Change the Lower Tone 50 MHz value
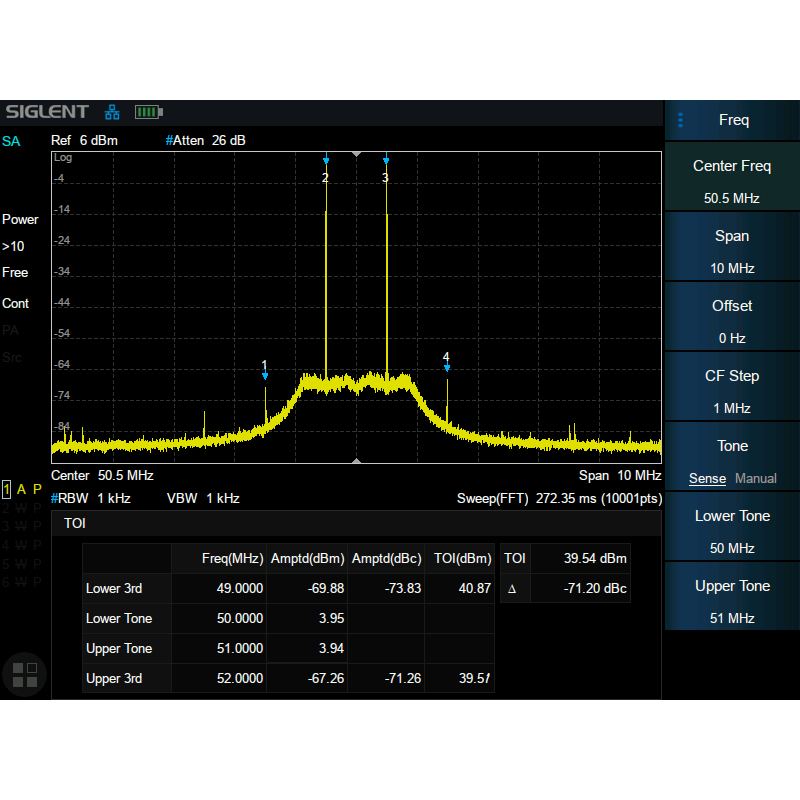The width and height of the screenshot is (800, 800). [732, 531]
